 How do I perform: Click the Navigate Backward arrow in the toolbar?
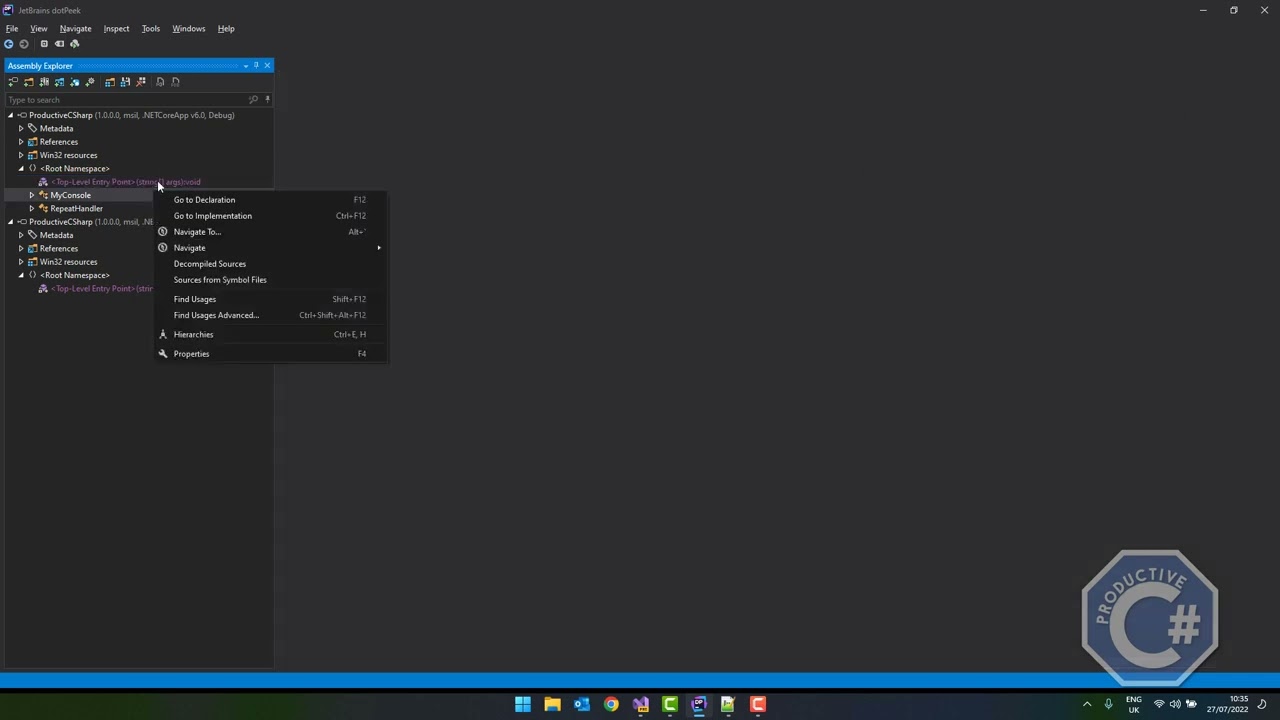coord(9,44)
